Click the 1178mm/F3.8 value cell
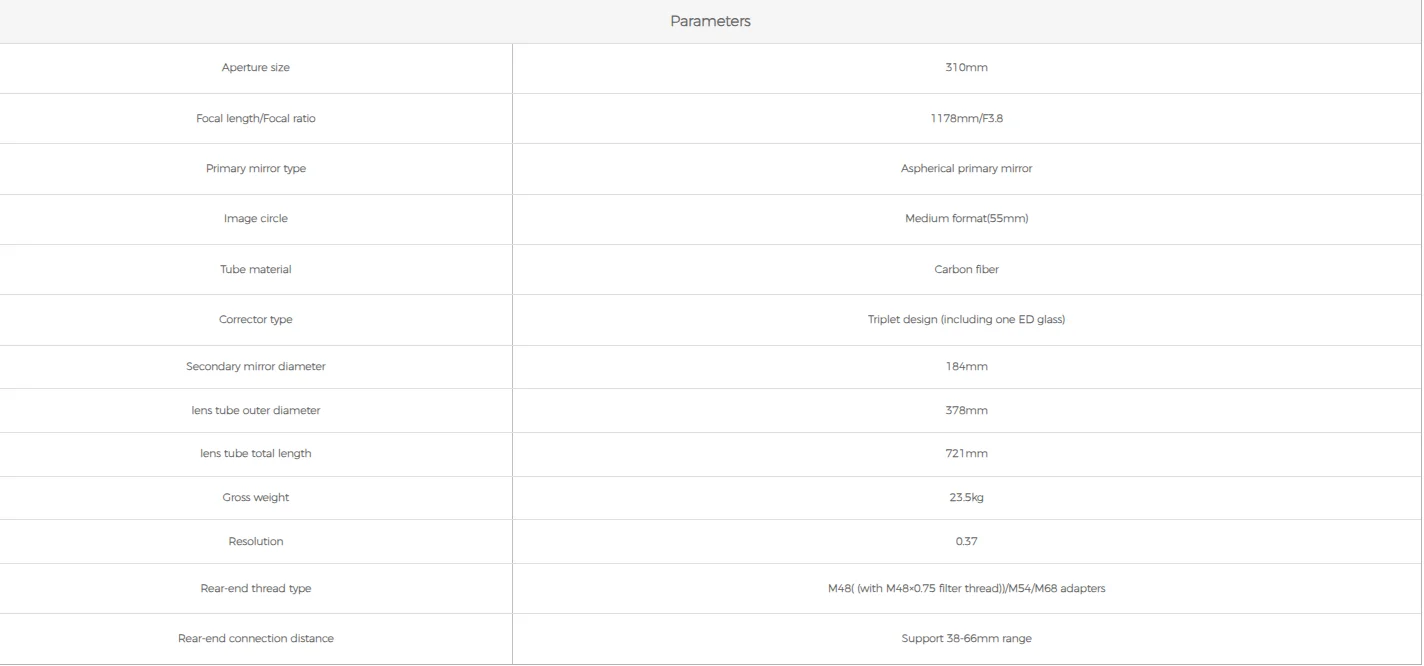Viewport: 1424px width, 666px height. tap(966, 118)
